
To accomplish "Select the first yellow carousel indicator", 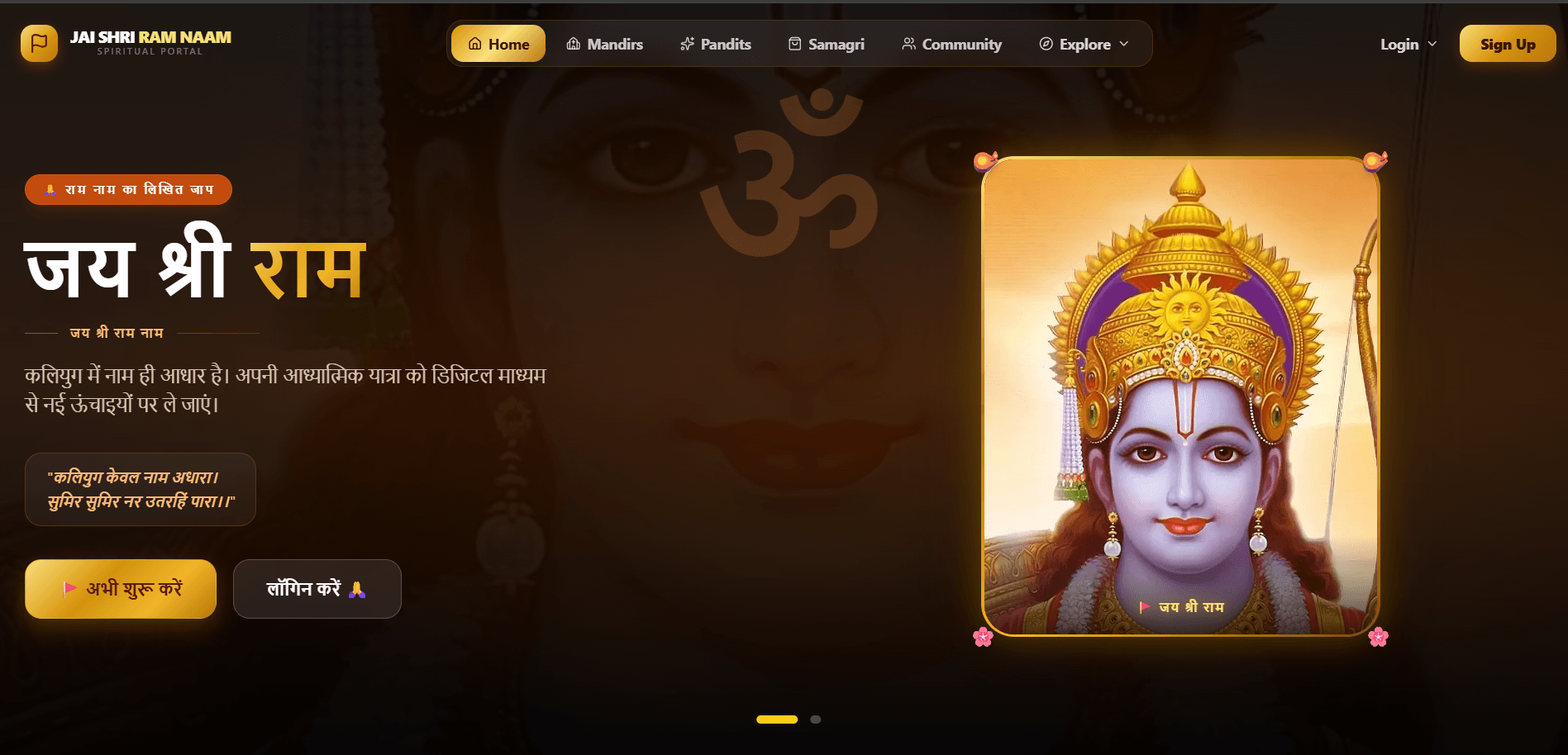I will click(x=777, y=719).
